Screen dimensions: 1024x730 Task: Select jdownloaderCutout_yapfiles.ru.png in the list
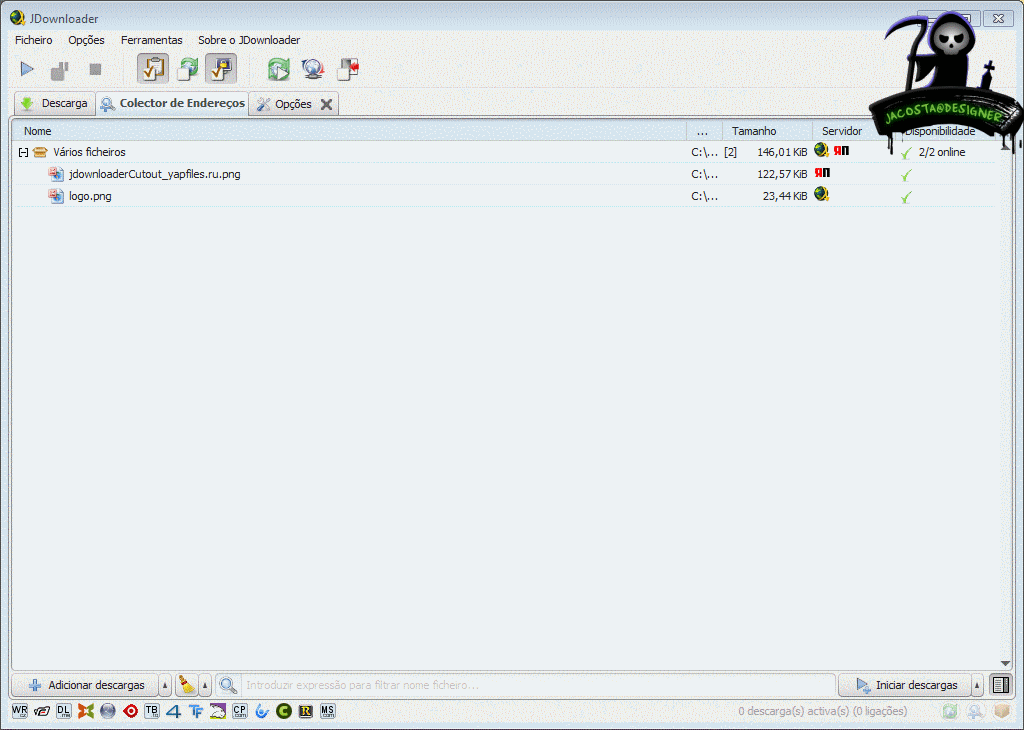tap(154, 174)
